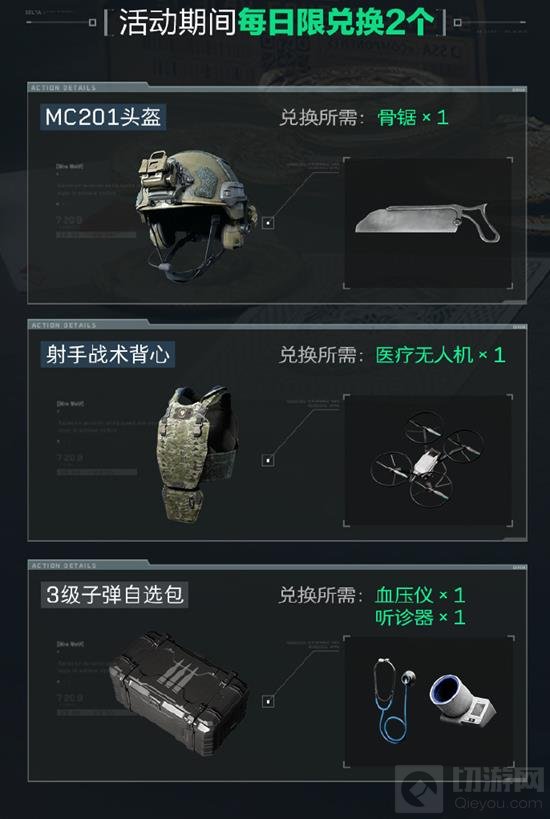Click the 射手战术背心 title label
This screenshot has height=819, width=550.
click(108, 355)
